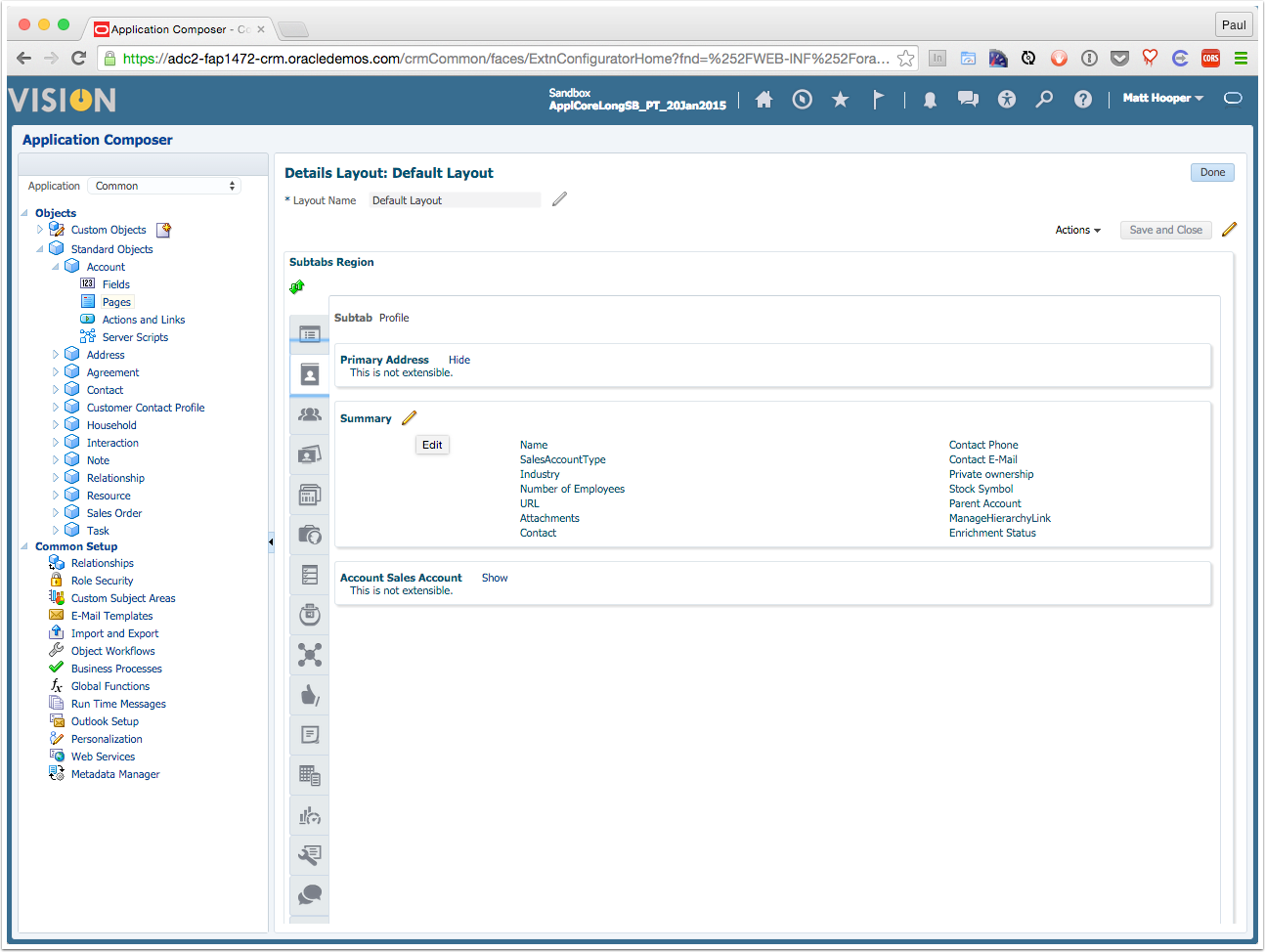Image resolution: width=1265 pixels, height=952 pixels.
Task: Select the contacts card subtab icon
Action: 310,454
